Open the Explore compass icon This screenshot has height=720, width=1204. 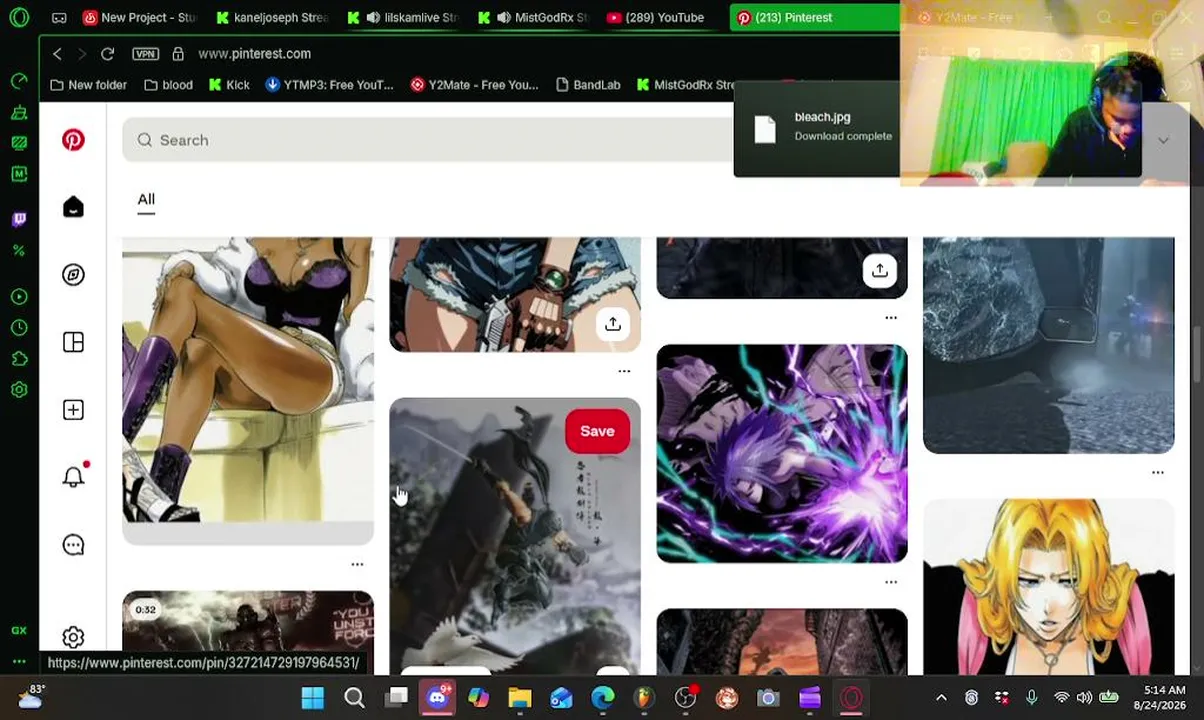(x=73, y=274)
